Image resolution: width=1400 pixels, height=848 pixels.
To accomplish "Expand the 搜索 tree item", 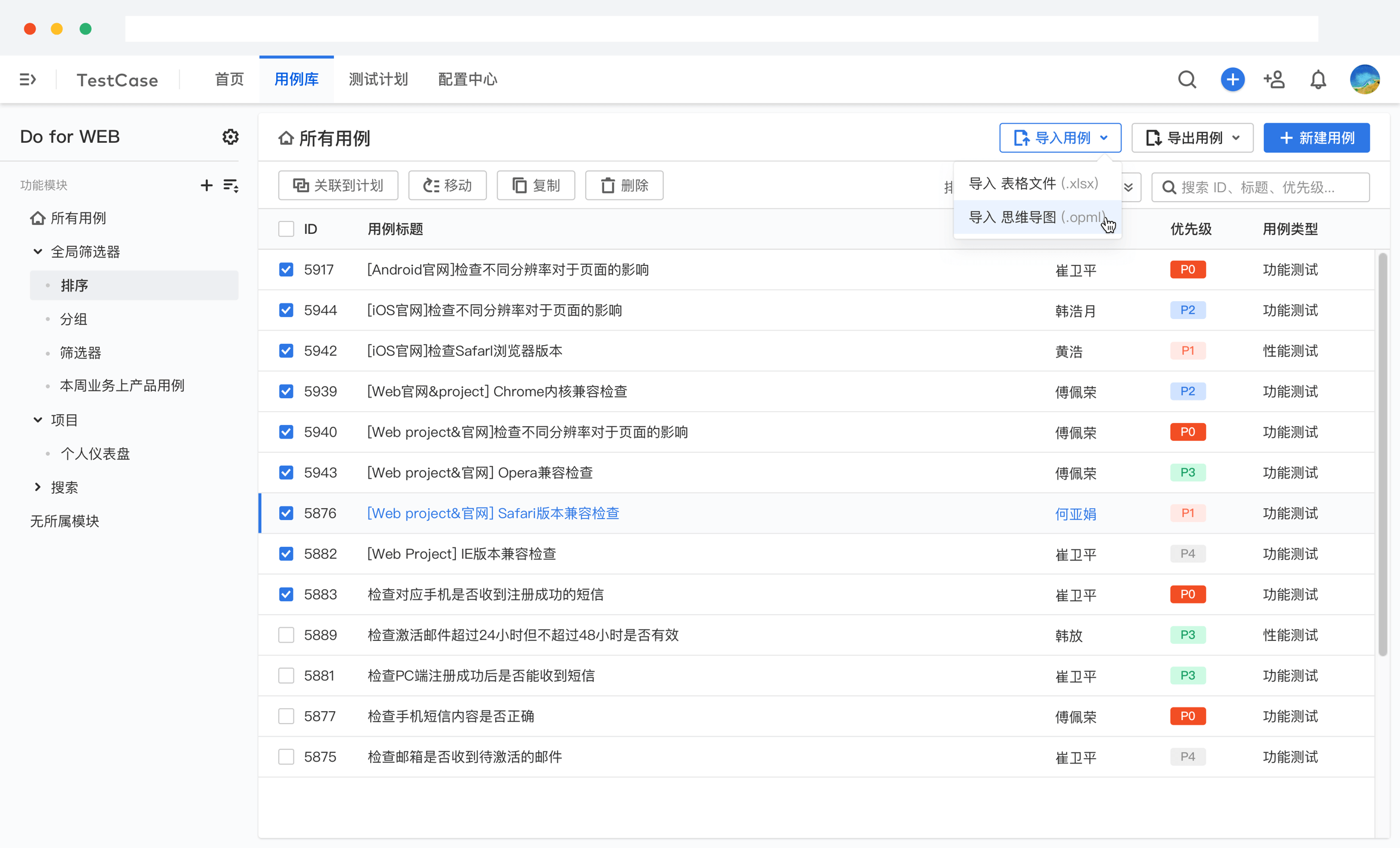I will [x=37, y=487].
